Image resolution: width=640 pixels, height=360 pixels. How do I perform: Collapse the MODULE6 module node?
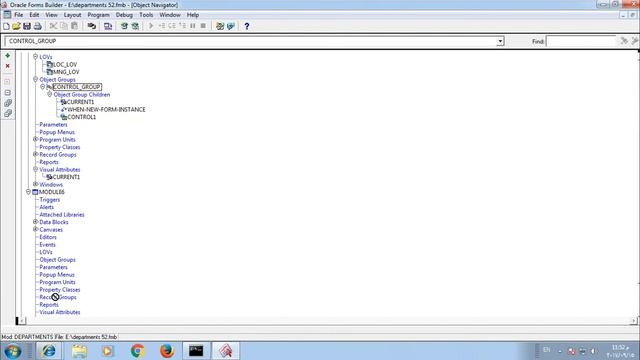point(28,192)
